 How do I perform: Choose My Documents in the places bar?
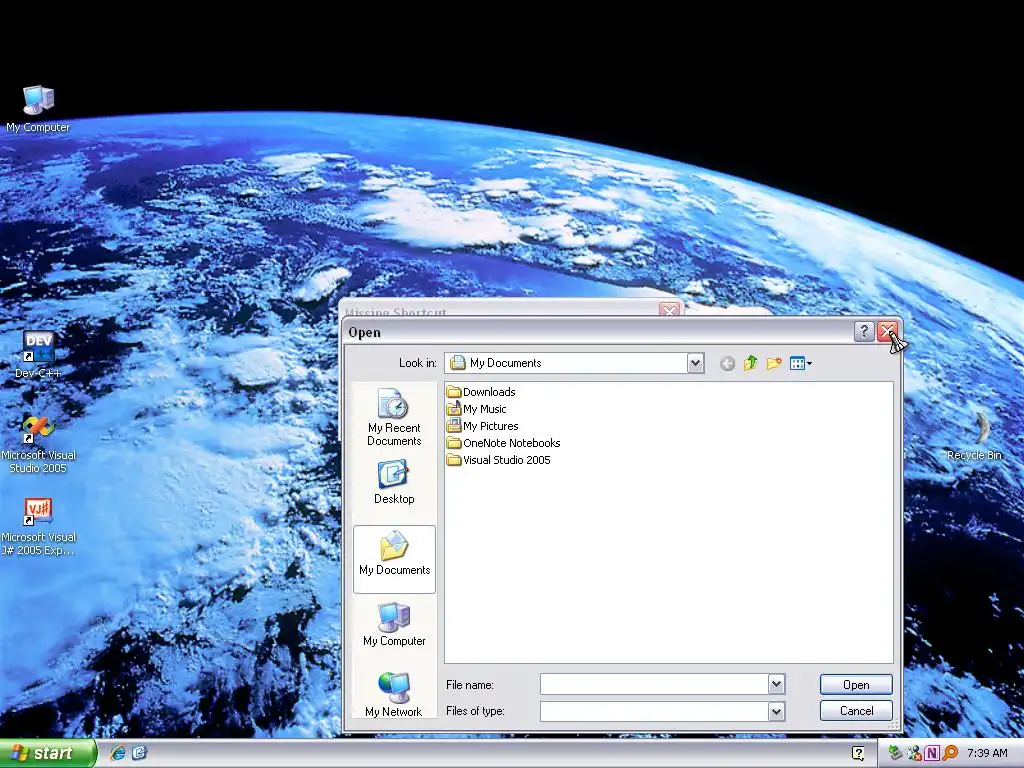click(394, 559)
